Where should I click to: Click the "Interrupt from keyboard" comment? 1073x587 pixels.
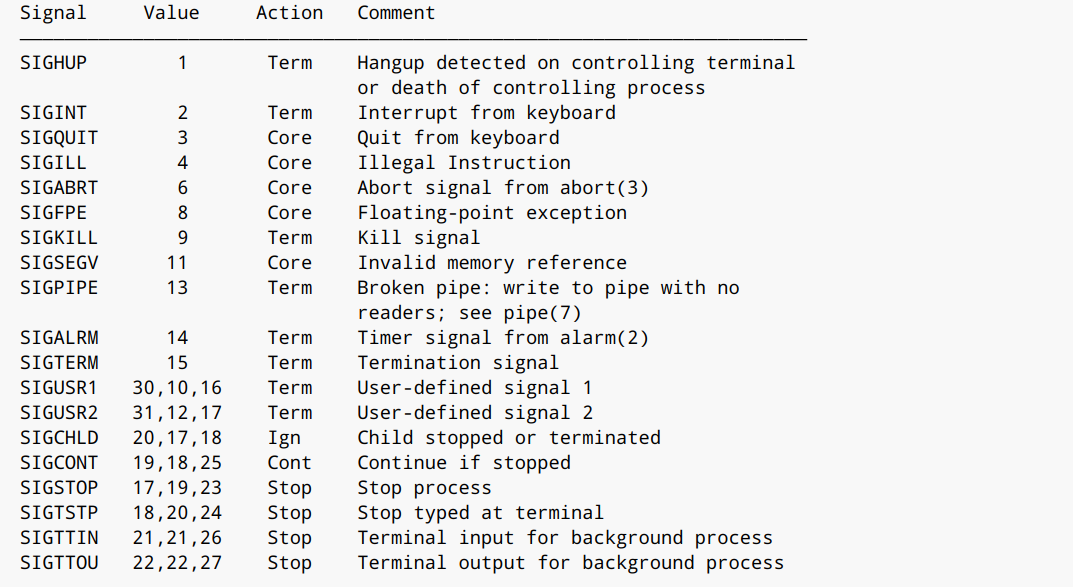486,113
